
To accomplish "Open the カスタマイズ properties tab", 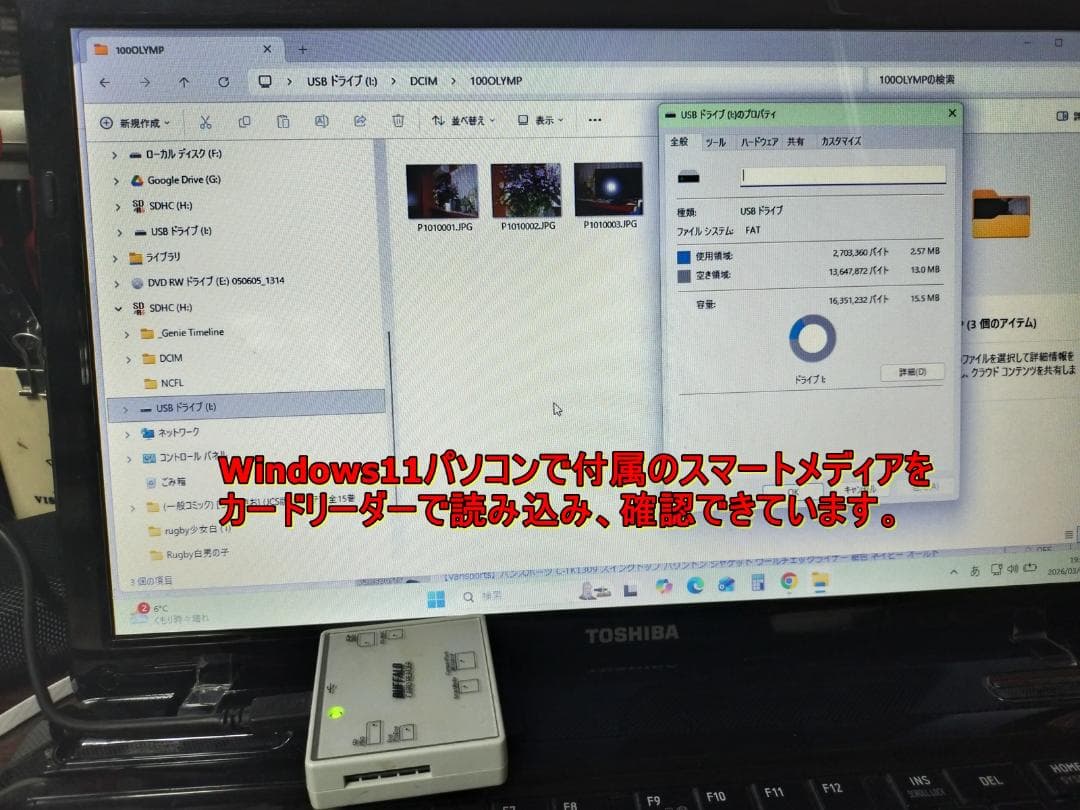I will pyautogui.click(x=841, y=141).
